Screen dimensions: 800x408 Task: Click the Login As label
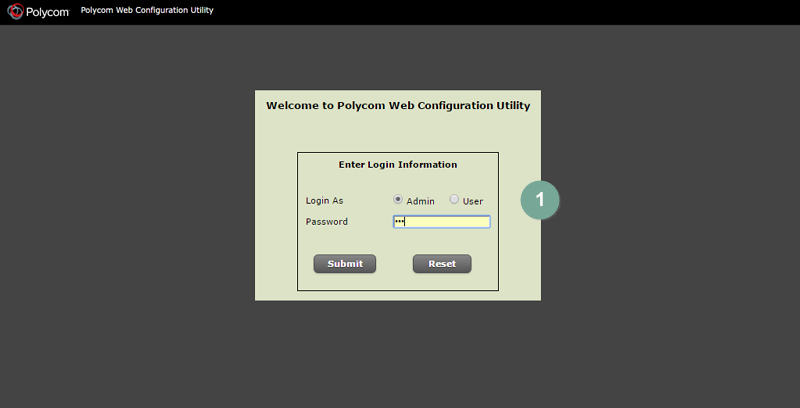pyautogui.click(x=324, y=201)
